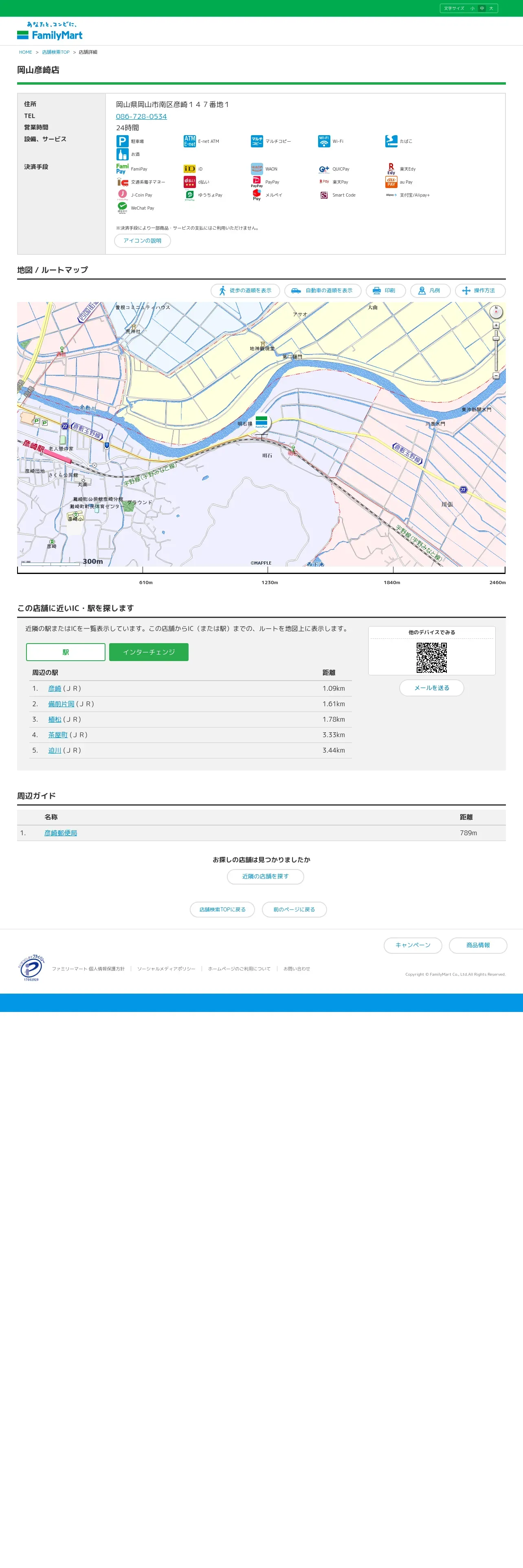The width and height of the screenshot is (523, 1568).
Task: Click the たばこ (tobacco) icon
Action: click(x=391, y=141)
